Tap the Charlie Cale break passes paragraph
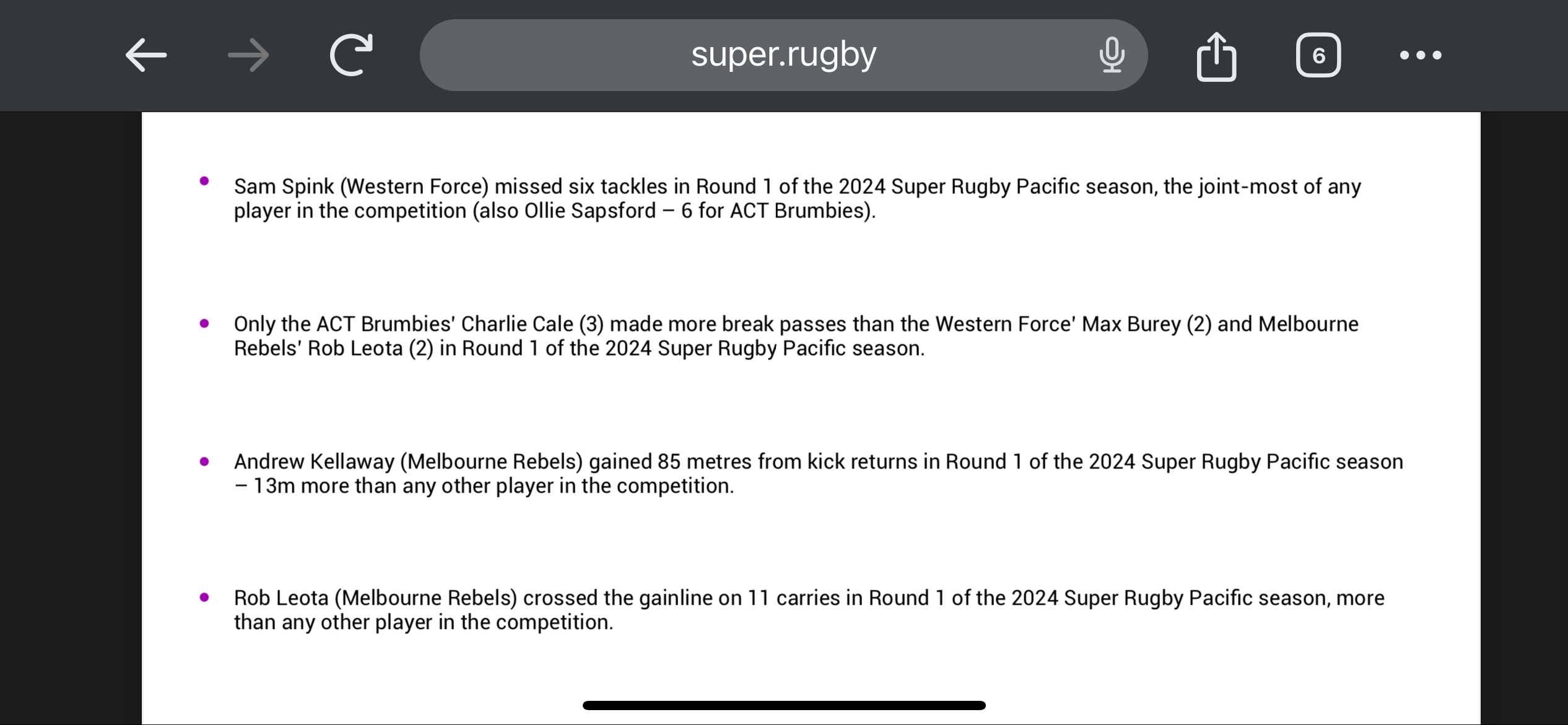Screen dimensions: 1568x725 [x=796, y=336]
